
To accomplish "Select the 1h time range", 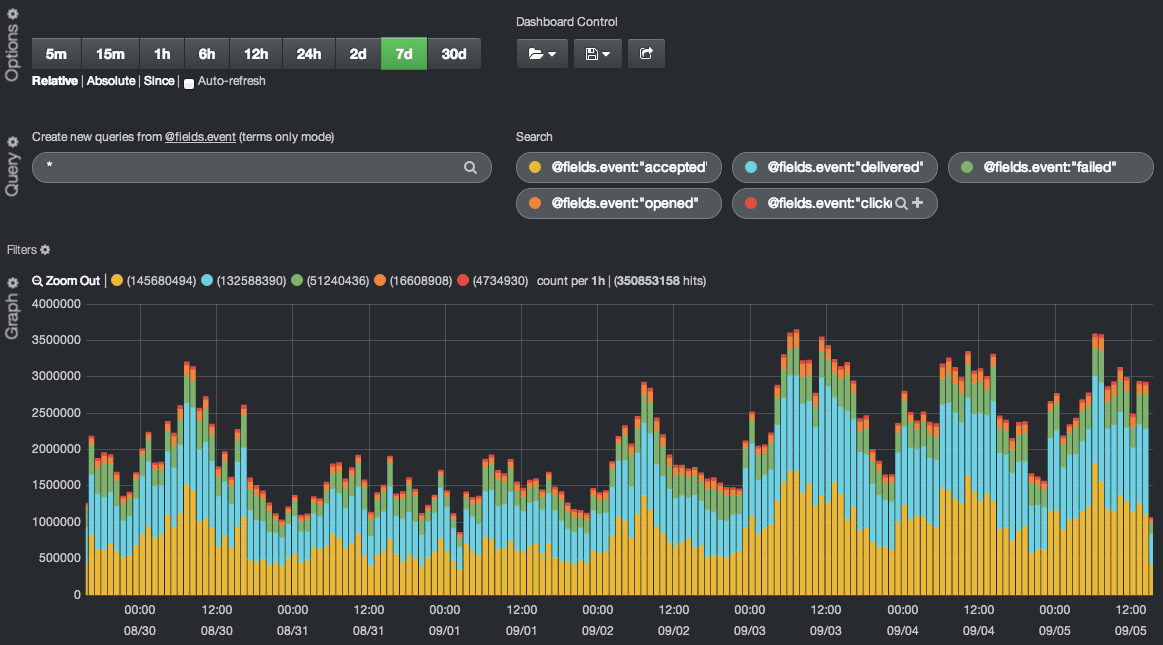I will coord(162,53).
